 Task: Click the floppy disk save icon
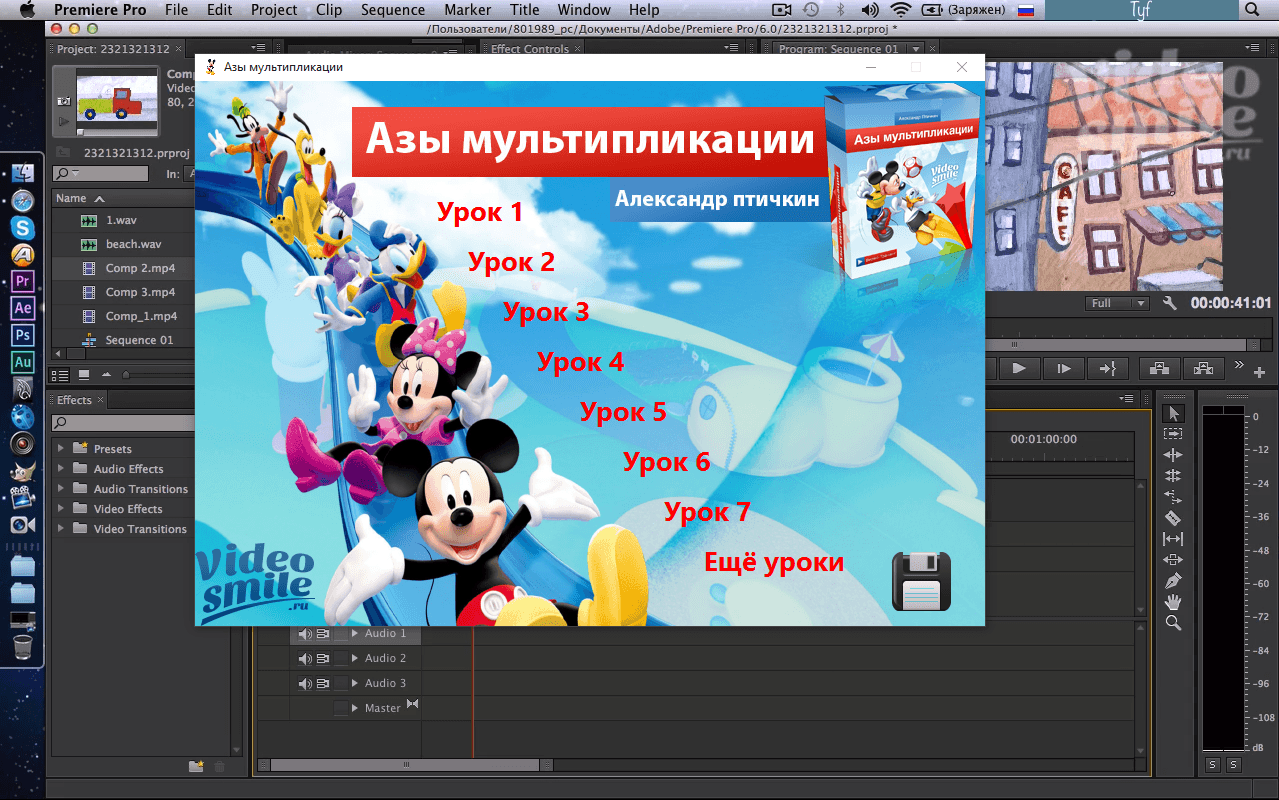921,581
